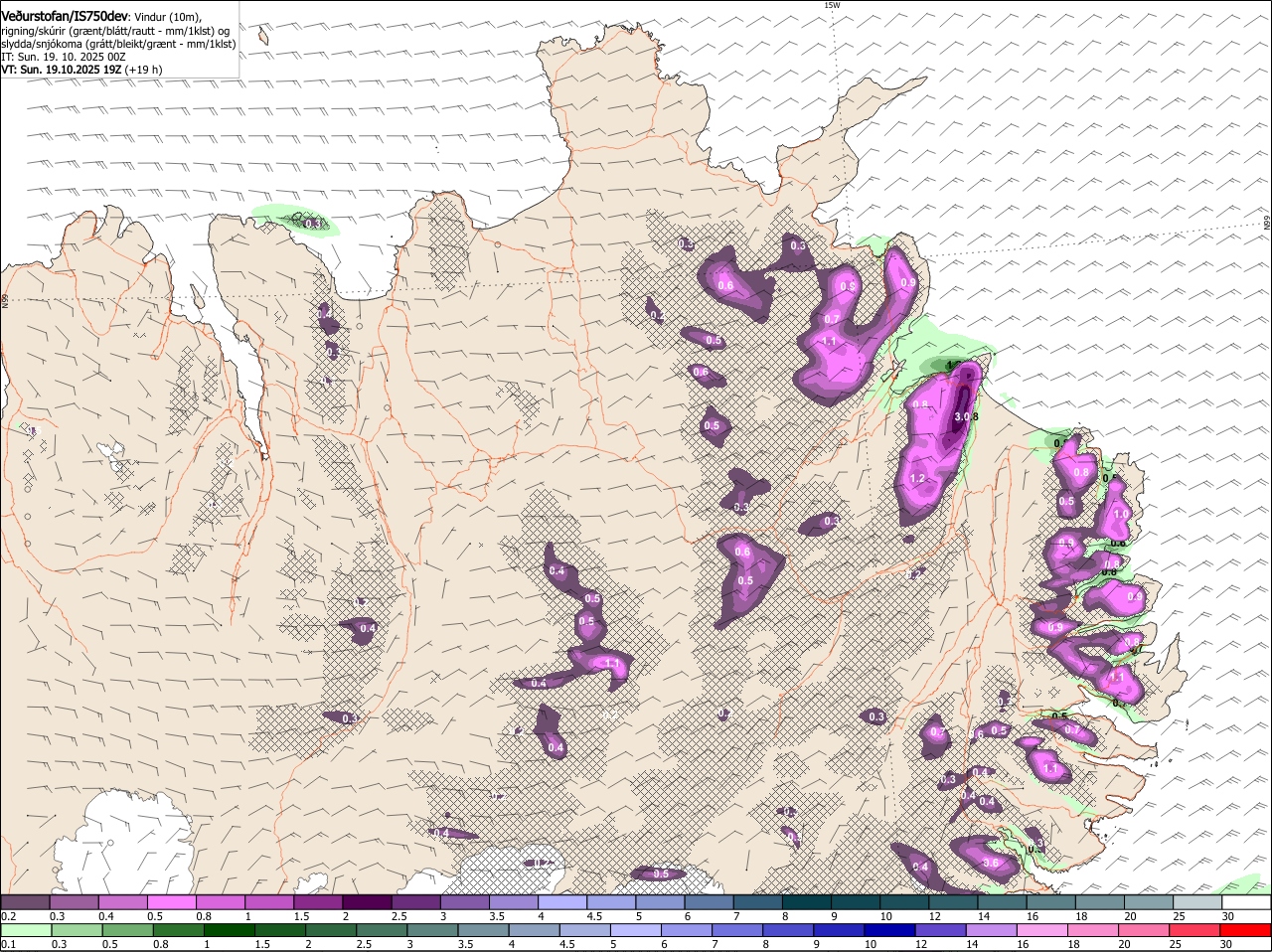Click the 'VT: Sun. 19.10.2025 19Z (+19 h)' line
1272x952 pixels.
coord(81,70)
